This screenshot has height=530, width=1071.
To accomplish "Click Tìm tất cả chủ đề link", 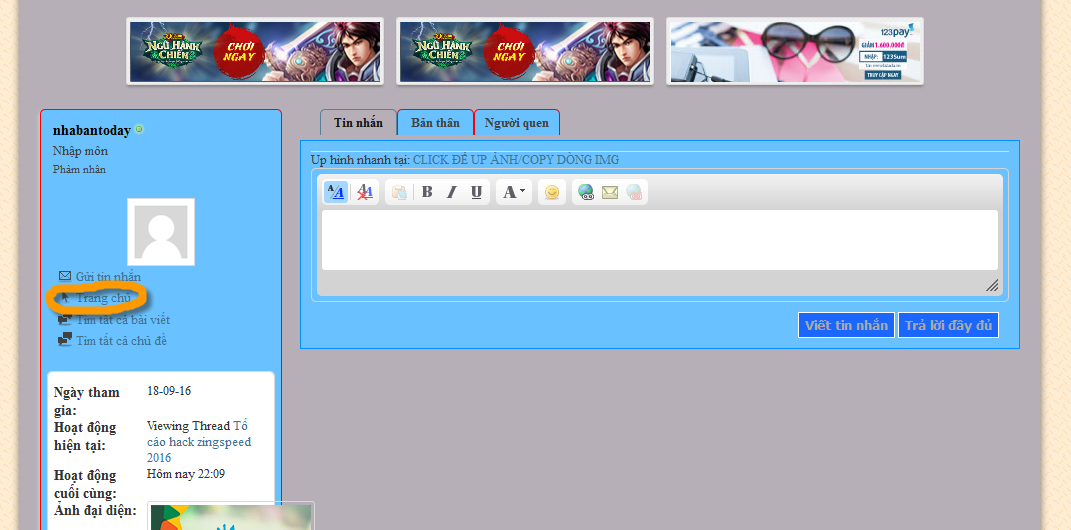I will pos(122,340).
